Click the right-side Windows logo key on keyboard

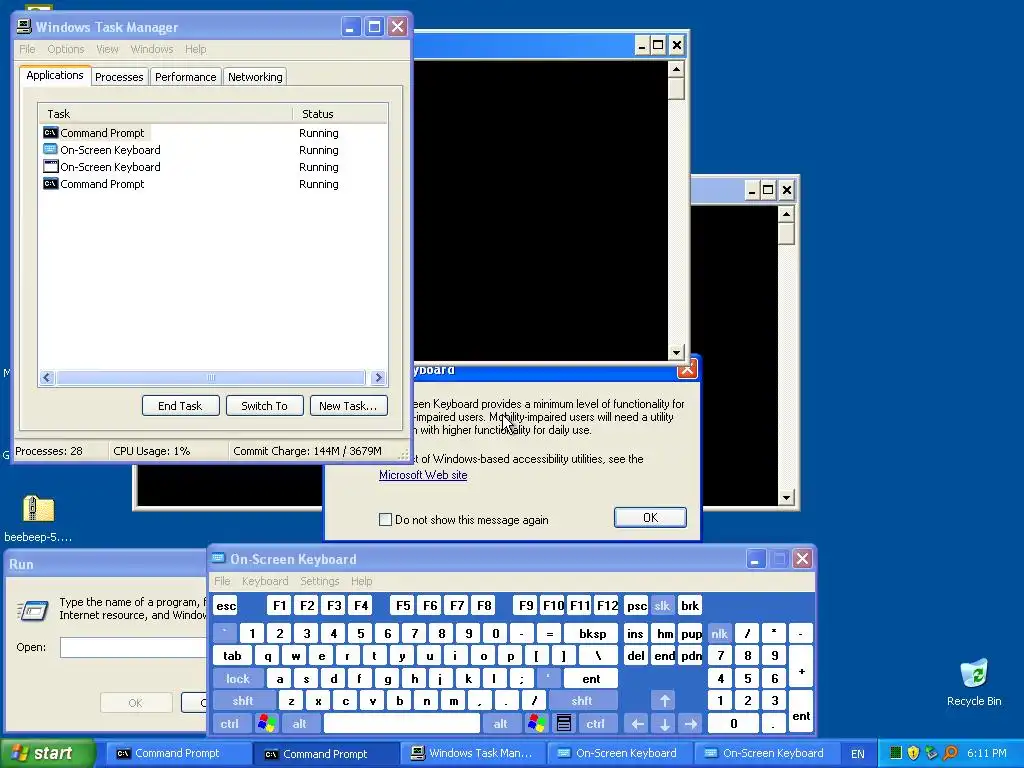[537, 724]
